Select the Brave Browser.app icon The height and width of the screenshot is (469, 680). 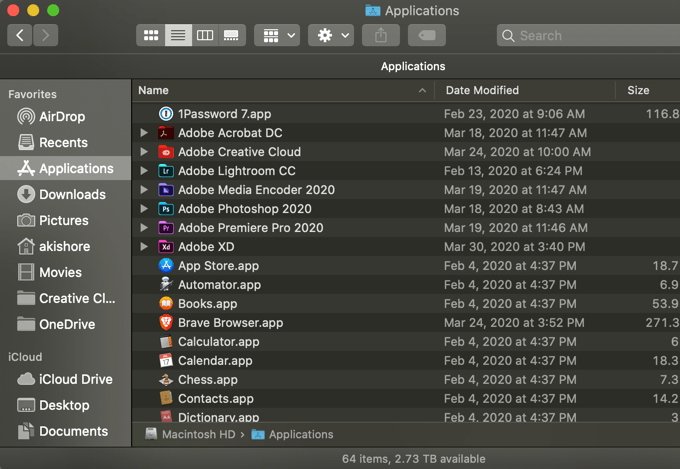pyautogui.click(x=166, y=322)
